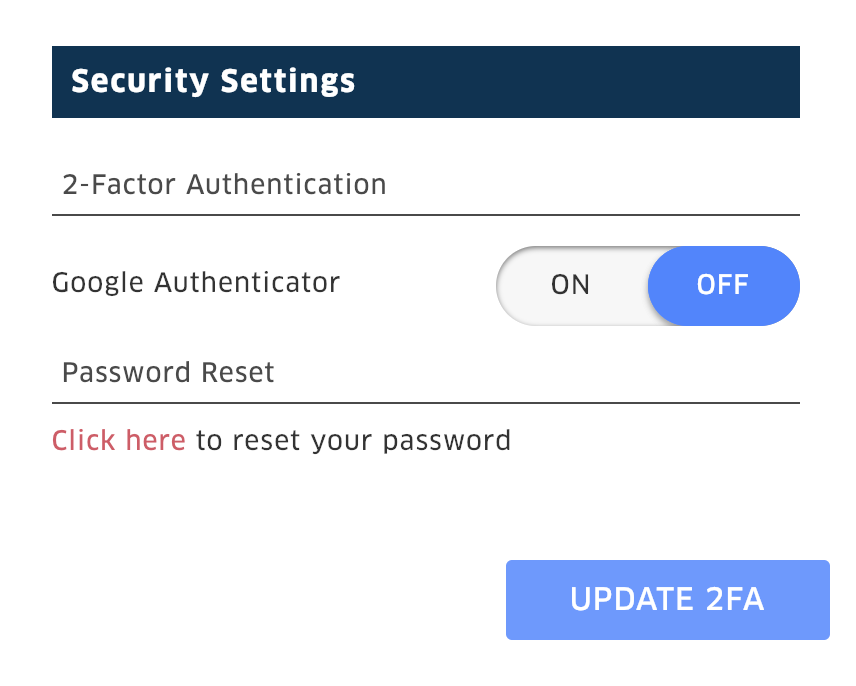
Task: Select the blue OFF toggle option
Action: [x=723, y=285]
